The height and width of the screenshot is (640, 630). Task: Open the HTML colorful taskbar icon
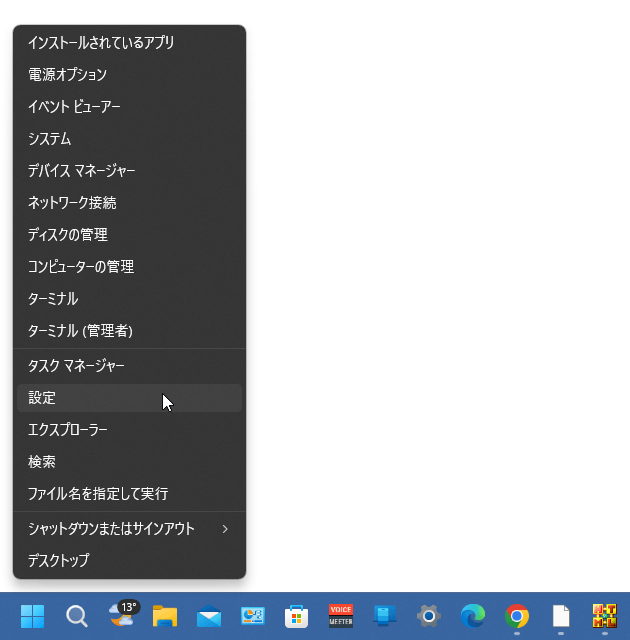pos(605,616)
